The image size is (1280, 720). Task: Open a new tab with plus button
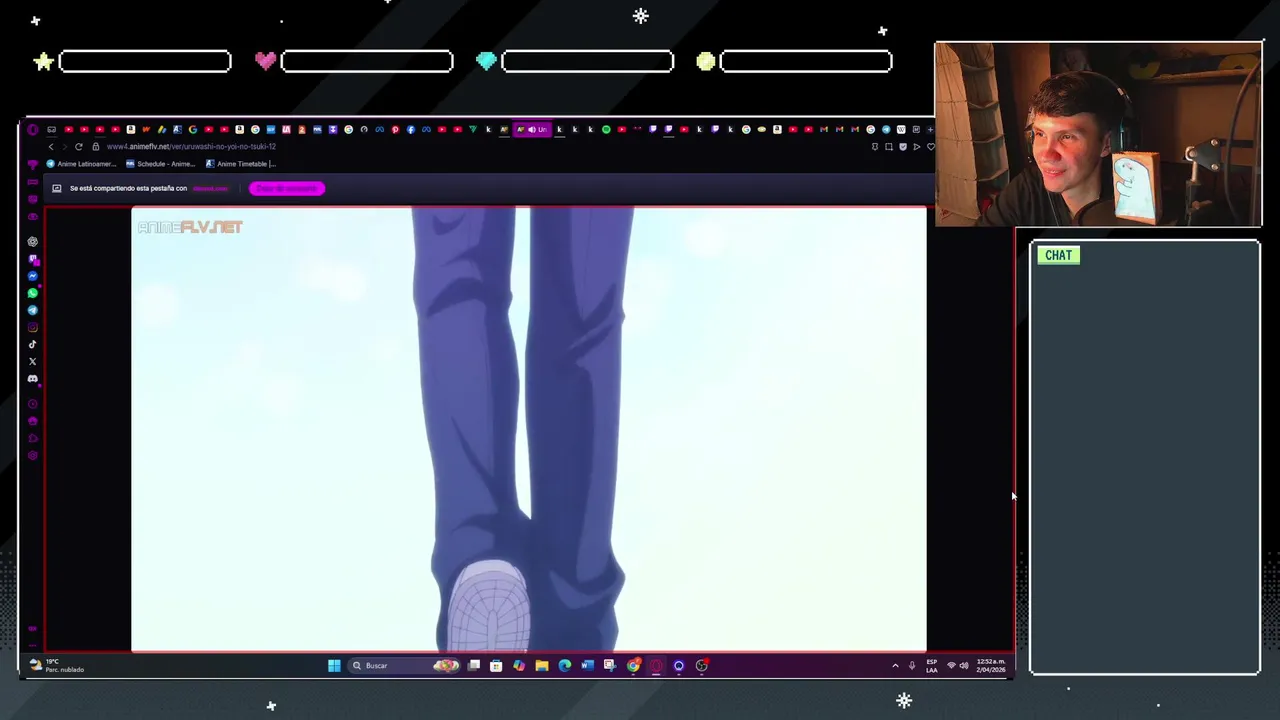930,129
